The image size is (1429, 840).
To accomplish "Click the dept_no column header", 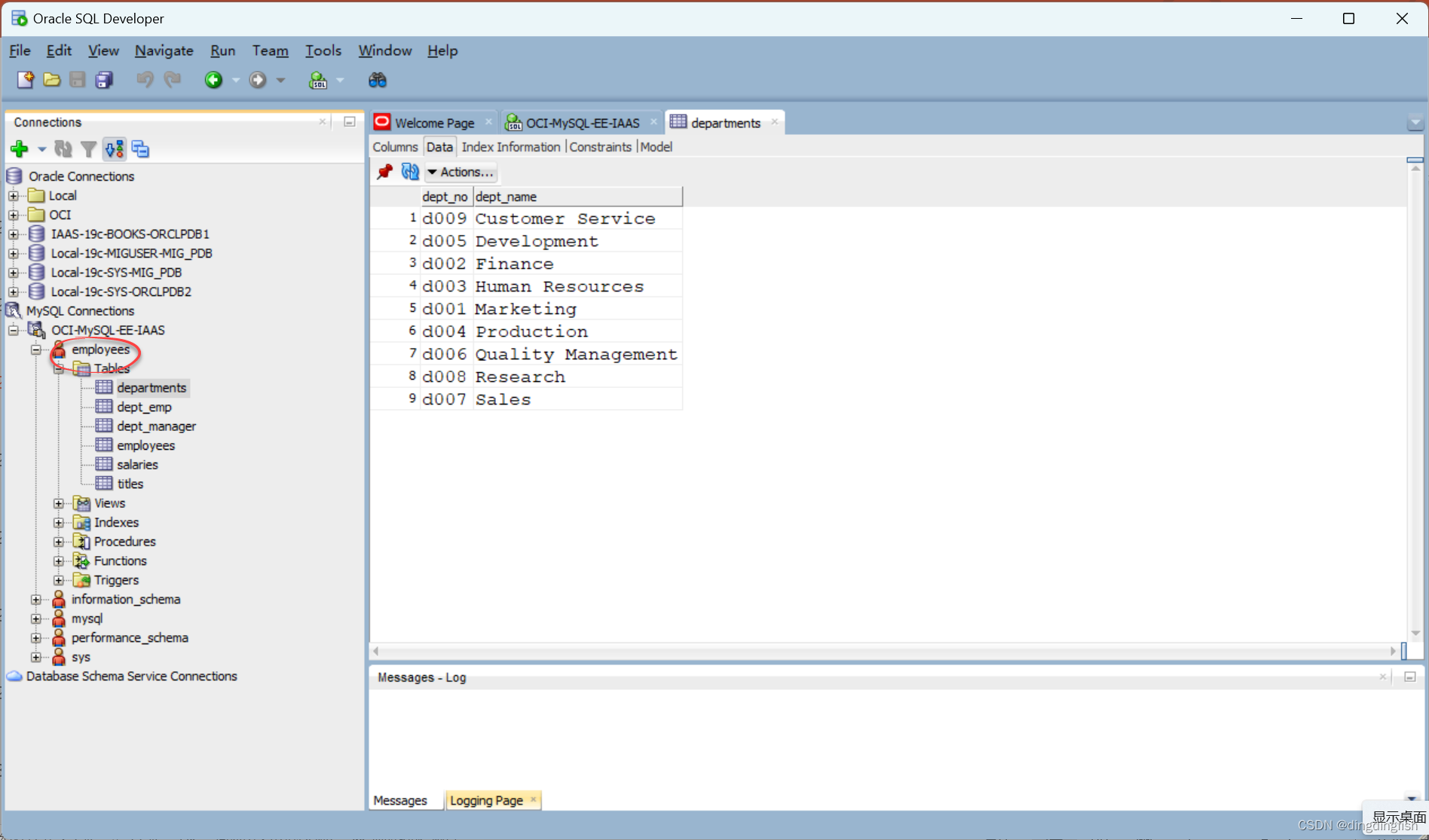I will [x=446, y=197].
